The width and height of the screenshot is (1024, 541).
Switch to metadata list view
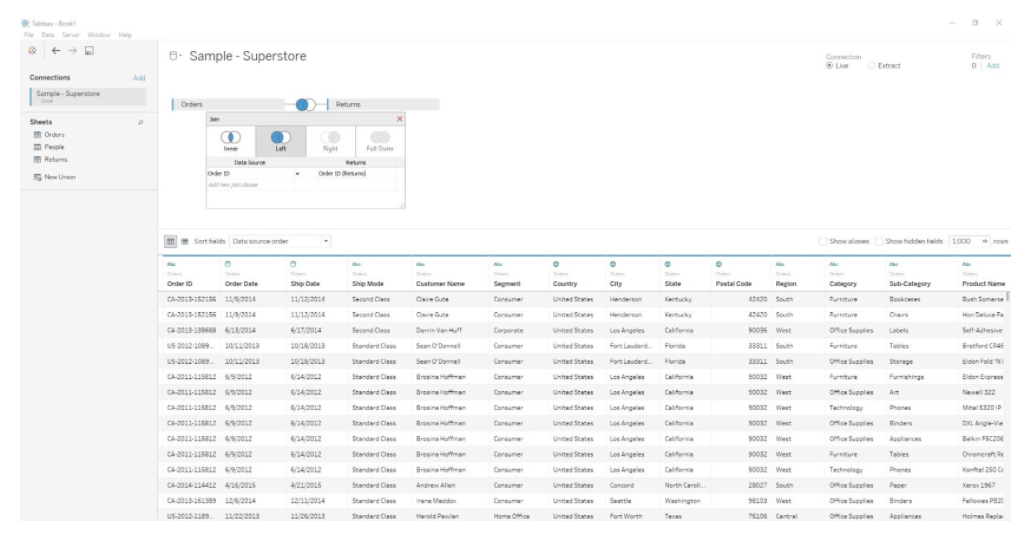(184, 241)
